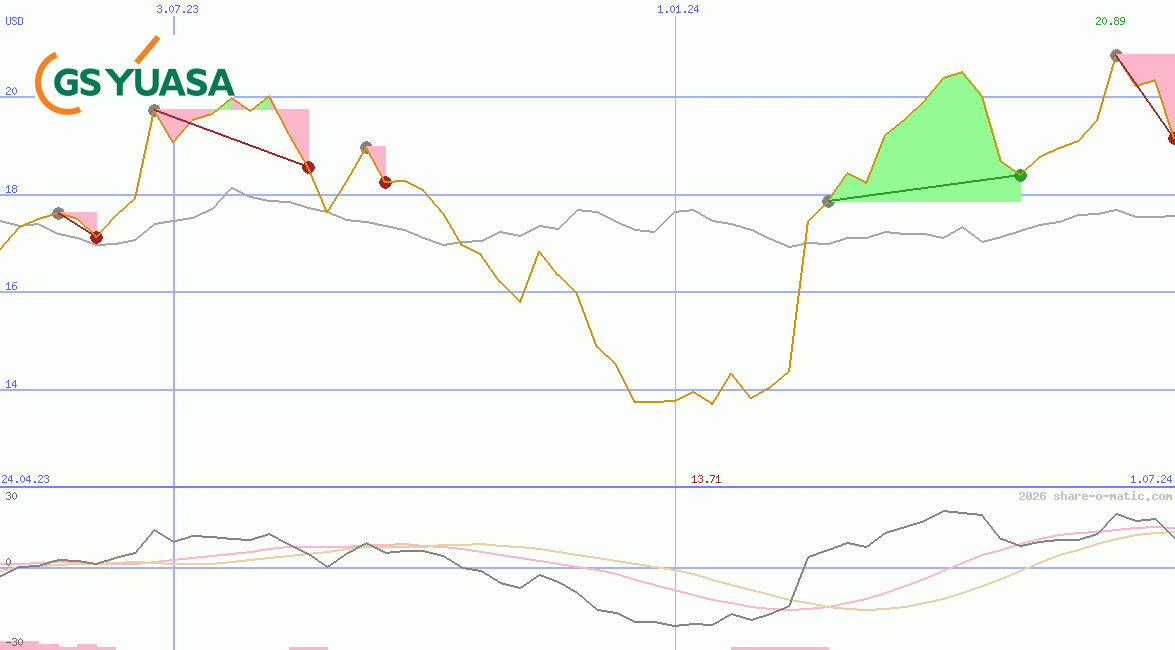This screenshot has height=650, width=1175.
Task: Open the share-o-matic.com watermark link
Action: tap(1095, 496)
